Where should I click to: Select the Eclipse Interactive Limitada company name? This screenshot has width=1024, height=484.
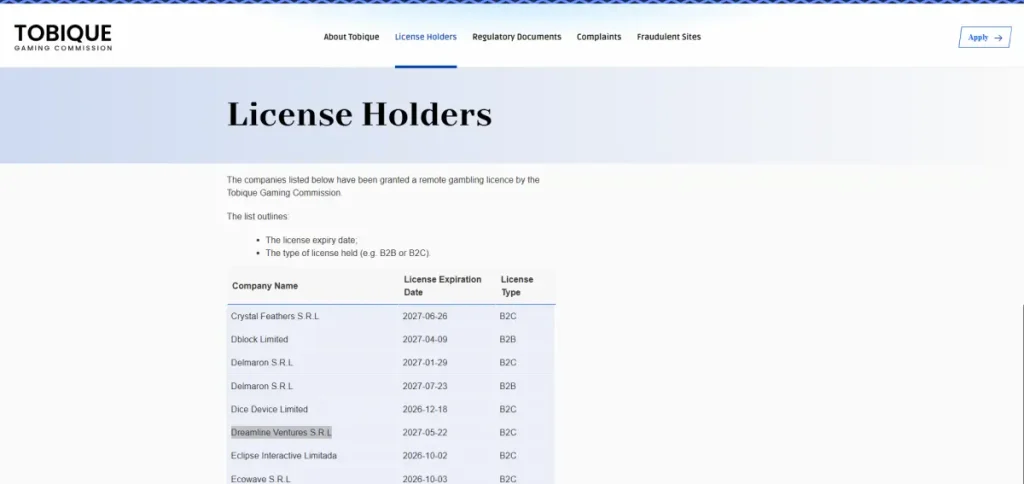283,456
